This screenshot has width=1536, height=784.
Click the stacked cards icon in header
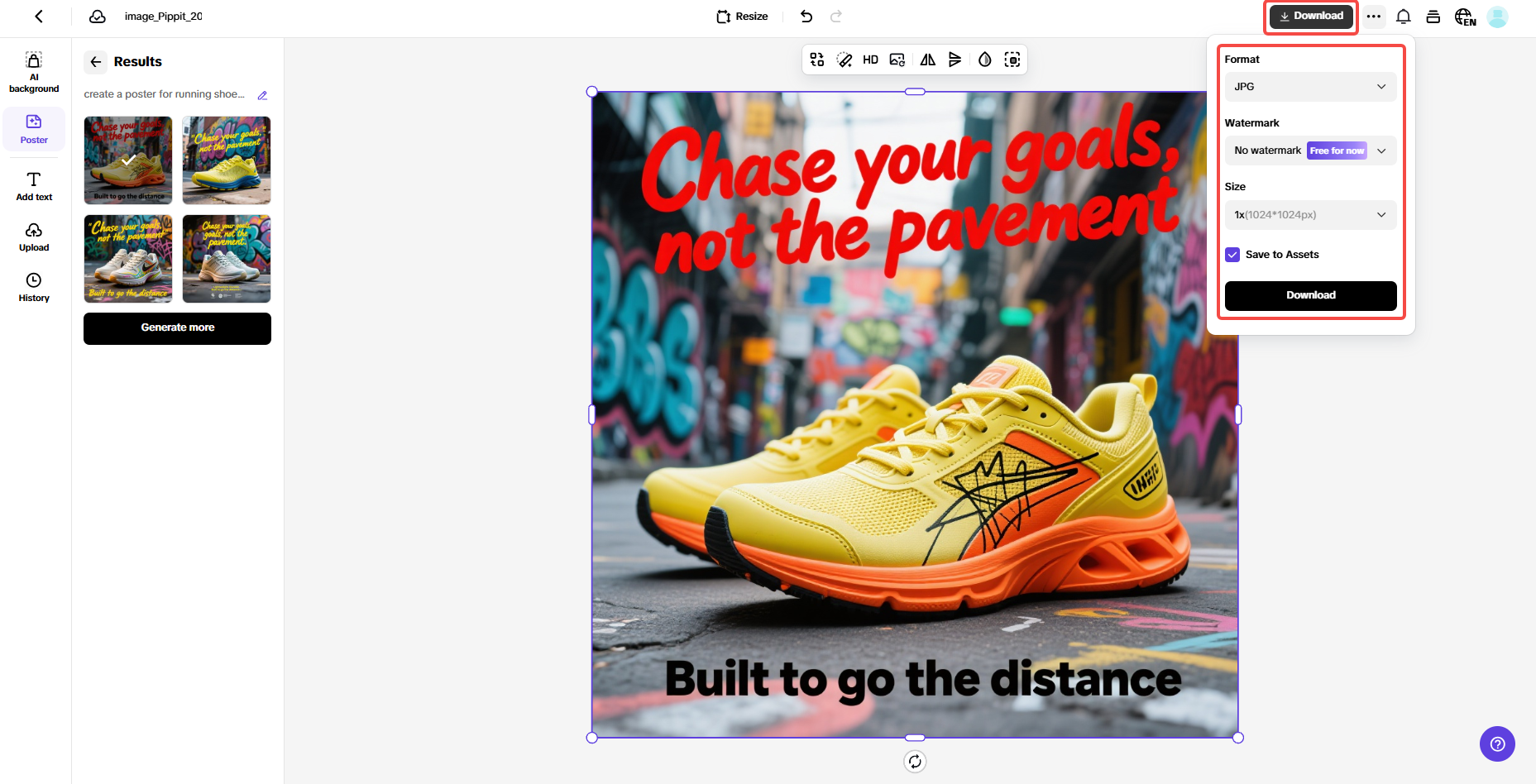tap(1433, 17)
